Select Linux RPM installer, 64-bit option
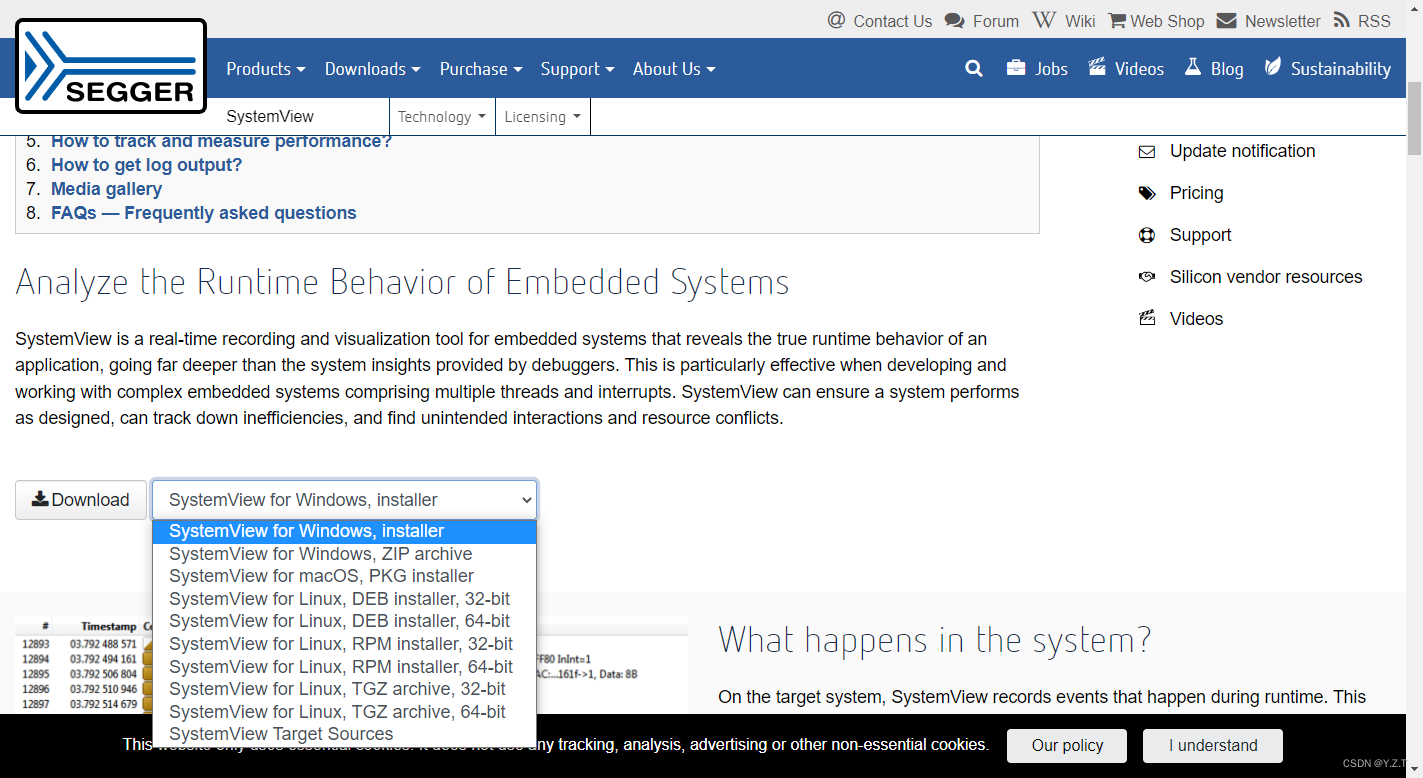 tap(344, 667)
